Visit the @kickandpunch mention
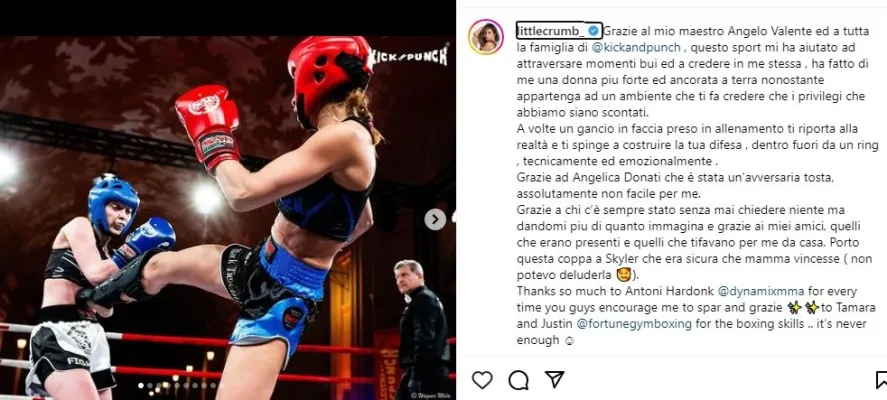Image resolution: width=887 pixels, height=400 pixels. coord(636,48)
